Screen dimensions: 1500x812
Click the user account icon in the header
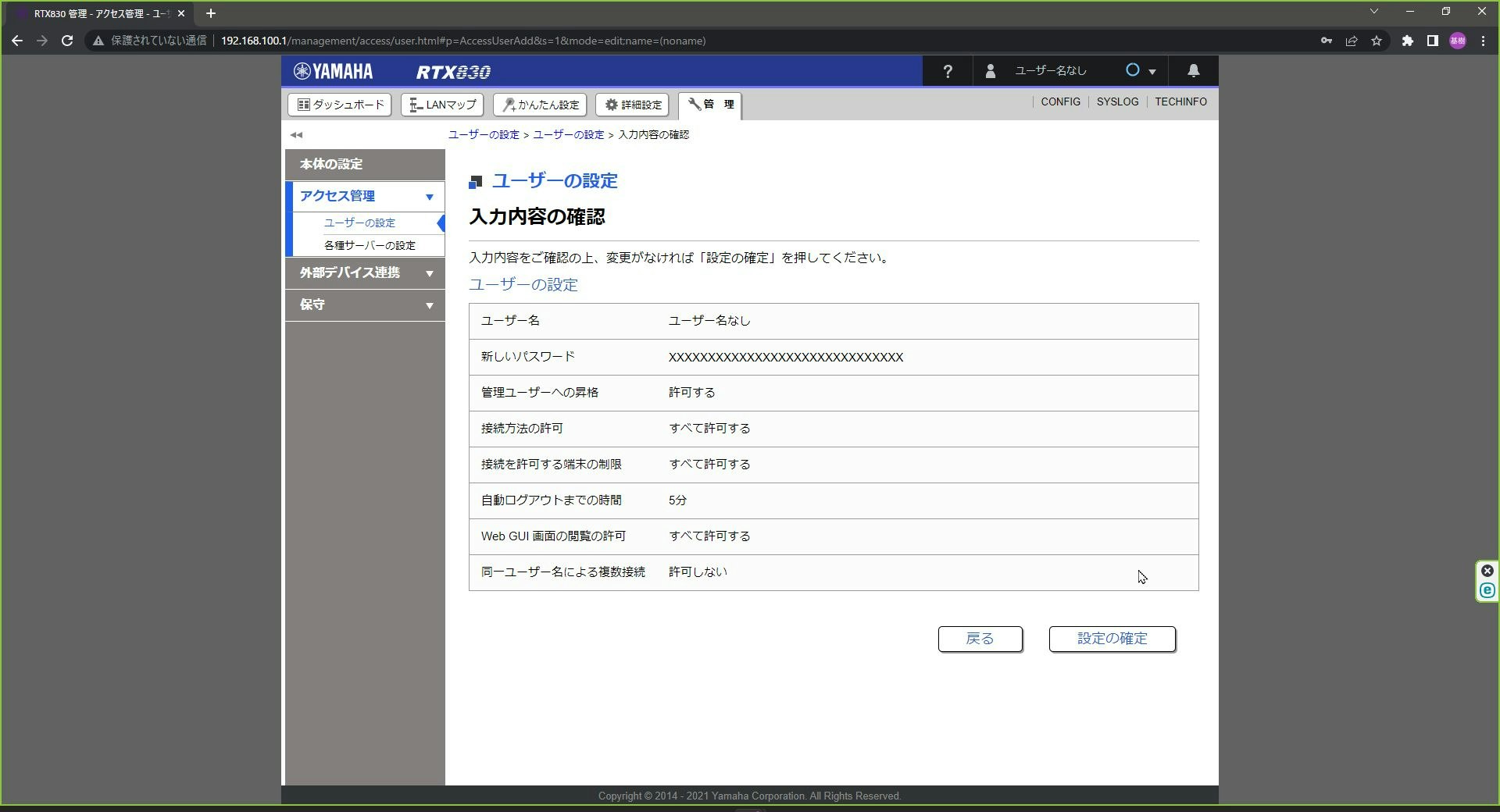989,70
